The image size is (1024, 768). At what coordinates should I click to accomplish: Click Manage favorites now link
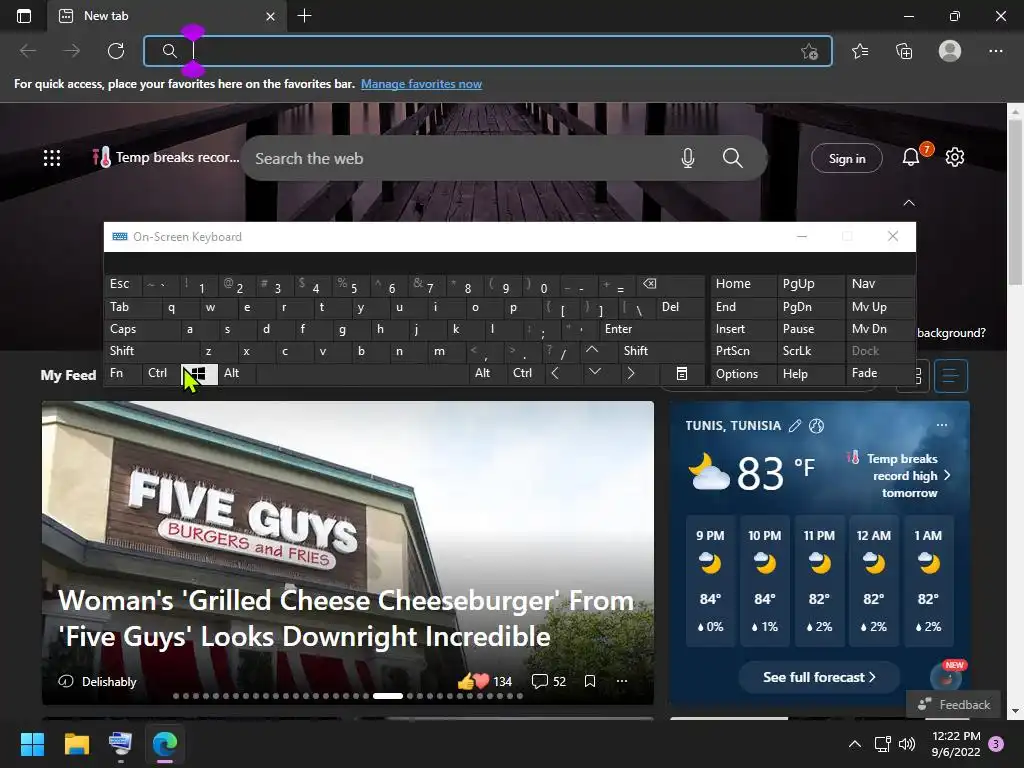pyautogui.click(x=421, y=84)
